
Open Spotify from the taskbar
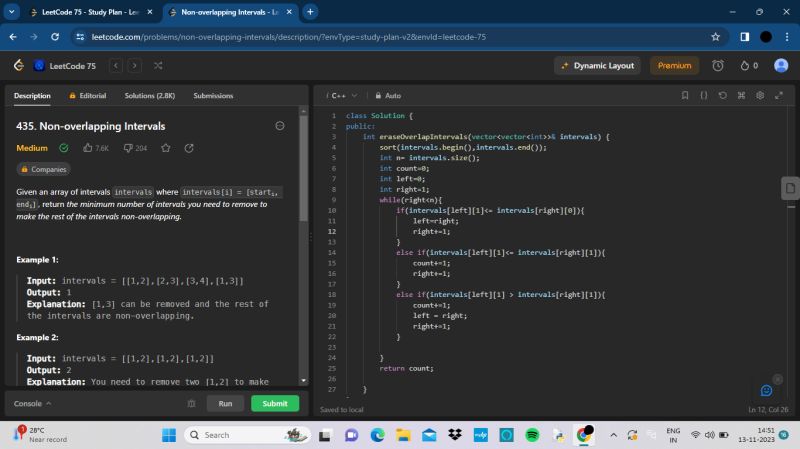click(532, 435)
